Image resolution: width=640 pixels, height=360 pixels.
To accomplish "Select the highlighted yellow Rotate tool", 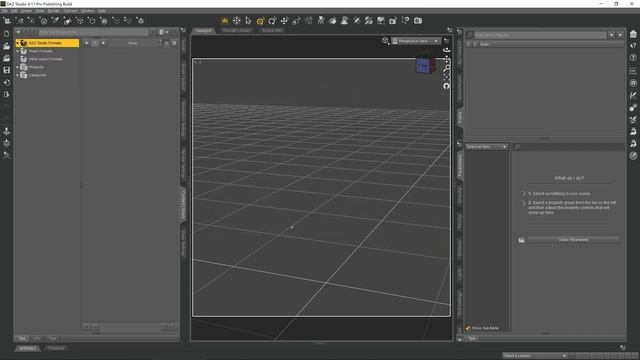I will point(260,20).
